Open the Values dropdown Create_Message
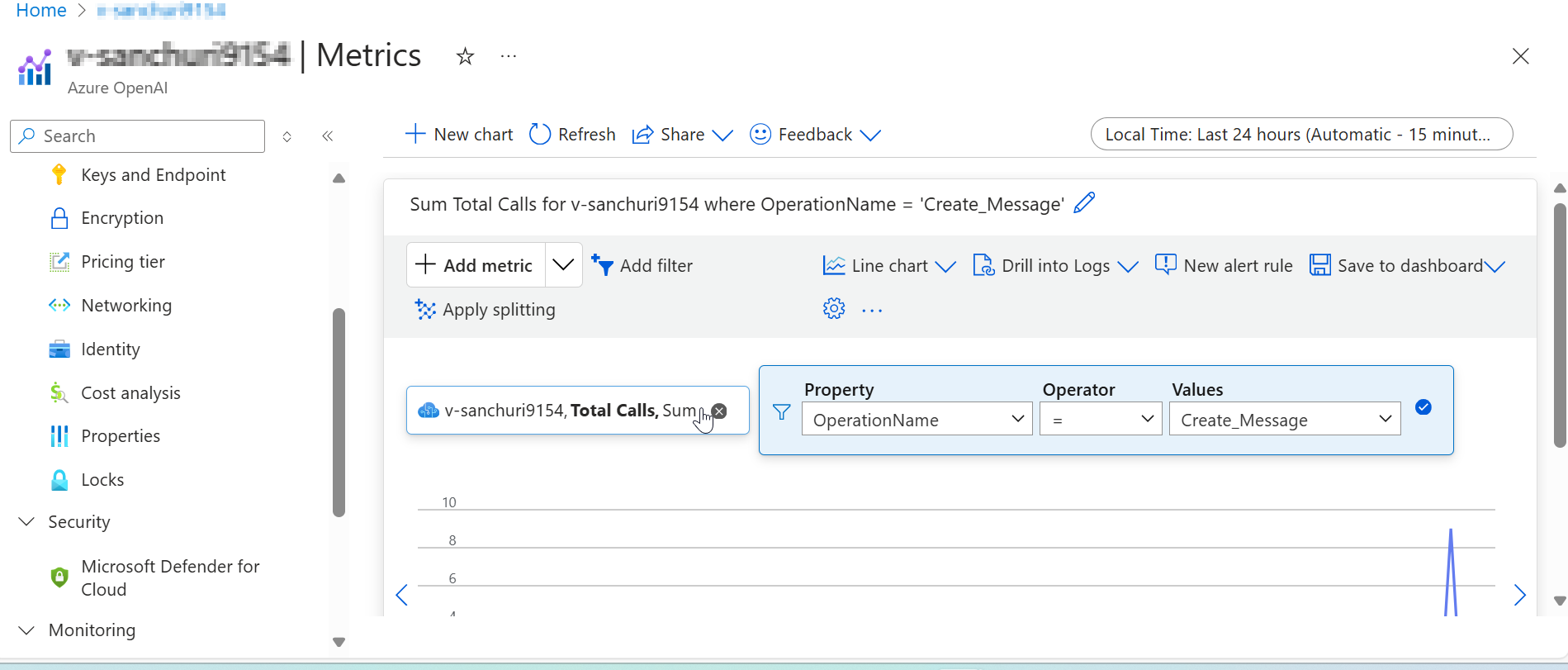This screenshot has height=670, width=1568. point(1285,419)
